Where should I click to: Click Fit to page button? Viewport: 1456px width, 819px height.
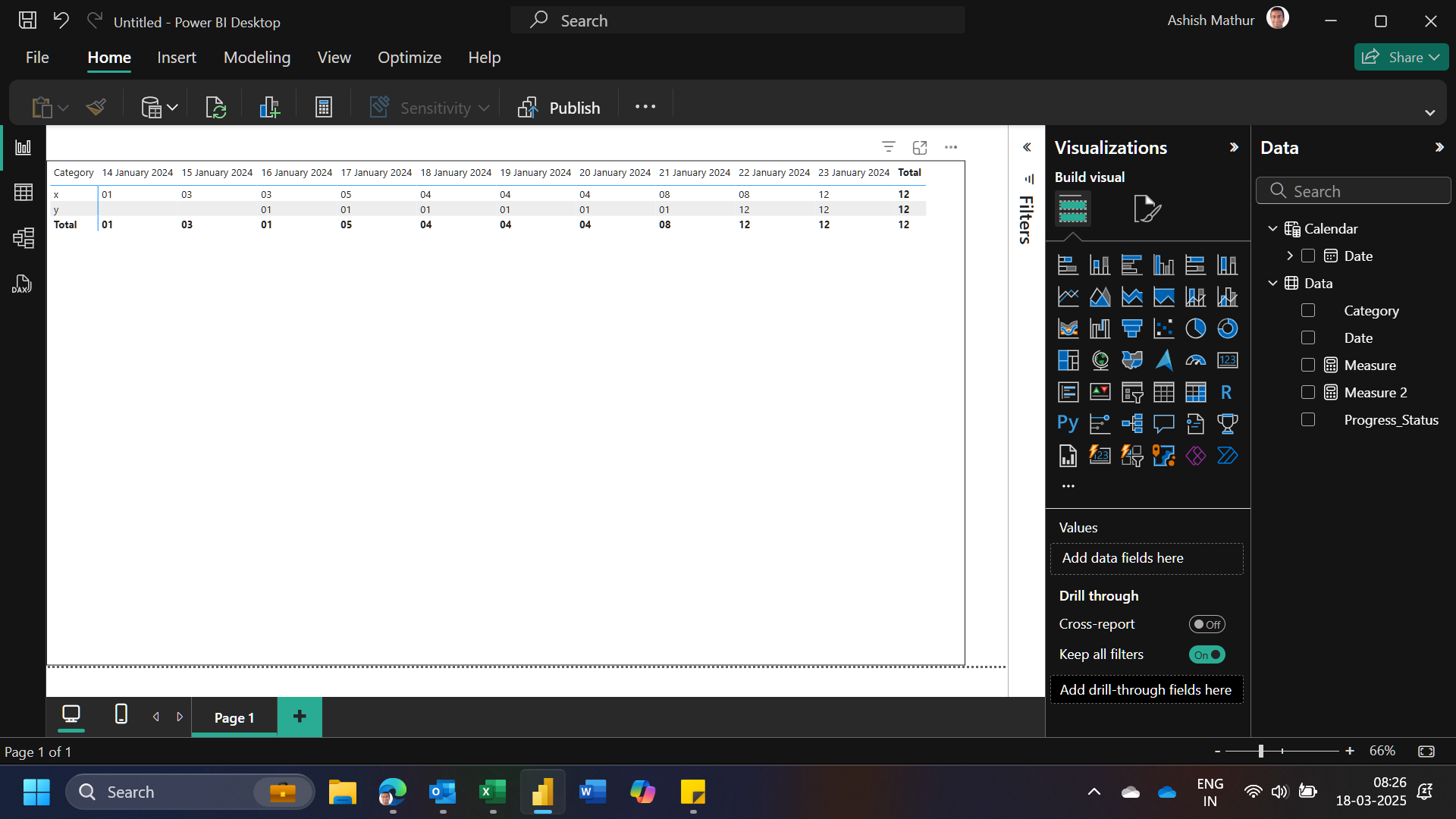(1426, 751)
